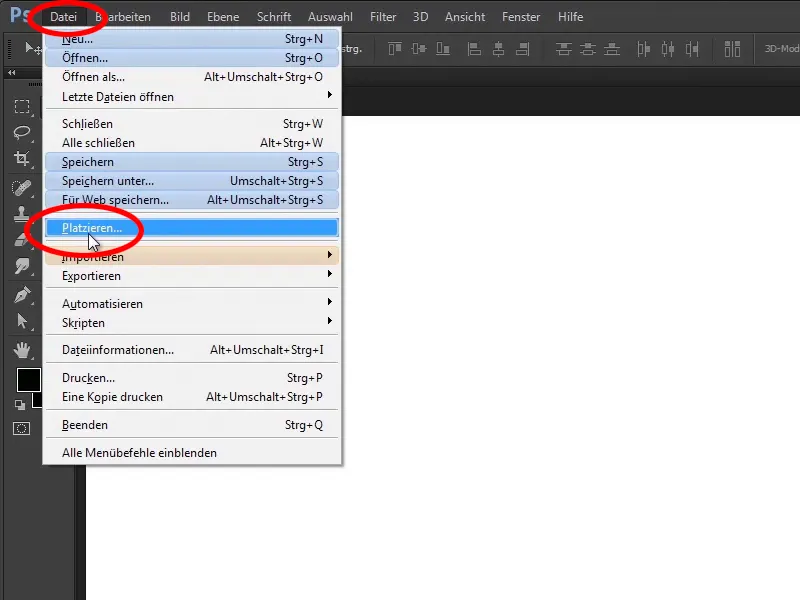The height and width of the screenshot is (600, 800).
Task: Click Distribute horizontal centers icon
Action: pyautogui.click(x=668, y=49)
